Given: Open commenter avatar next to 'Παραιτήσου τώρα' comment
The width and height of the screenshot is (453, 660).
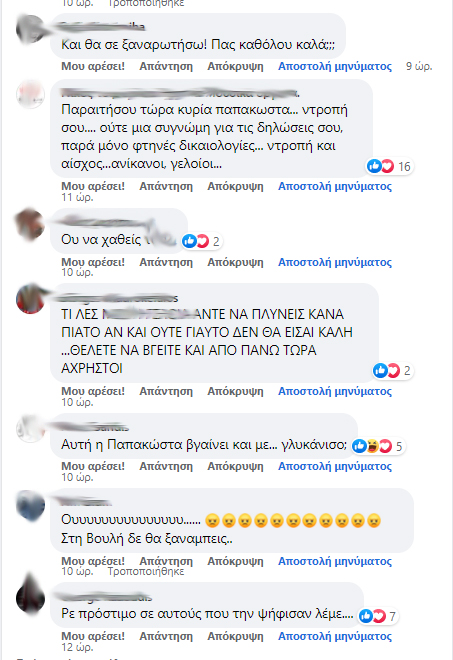Looking at the screenshot, I should click(30, 94).
